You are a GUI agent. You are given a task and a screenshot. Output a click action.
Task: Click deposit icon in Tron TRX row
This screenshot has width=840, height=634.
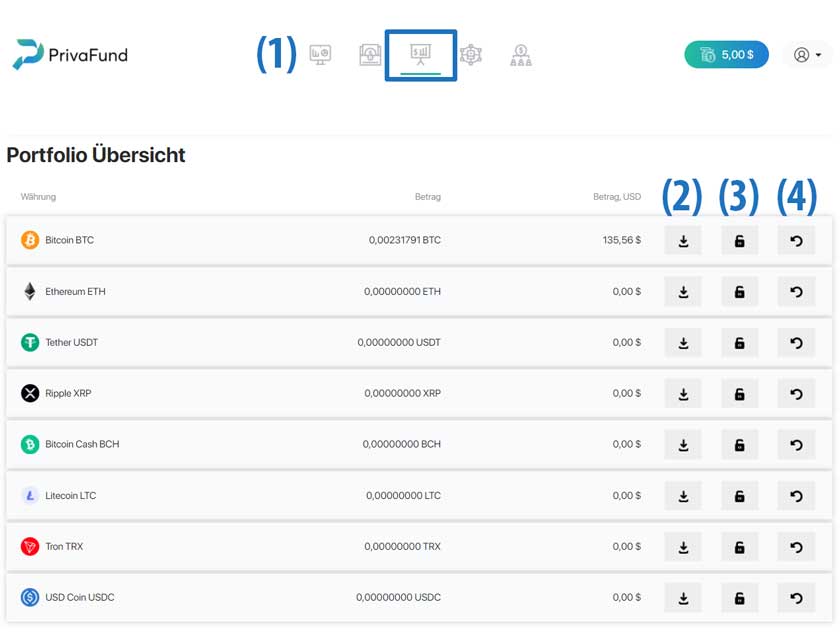[x=683, y=547]
